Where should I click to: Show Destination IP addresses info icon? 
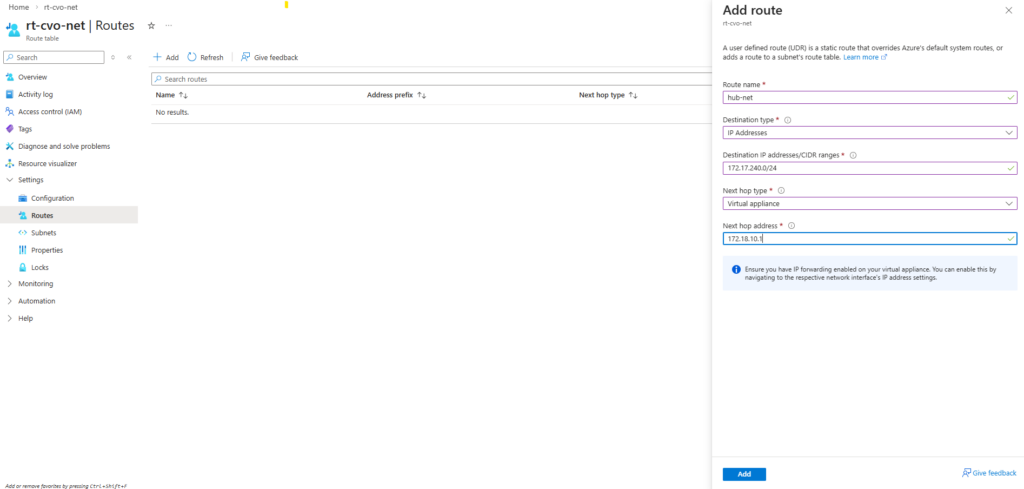(853, 155)
